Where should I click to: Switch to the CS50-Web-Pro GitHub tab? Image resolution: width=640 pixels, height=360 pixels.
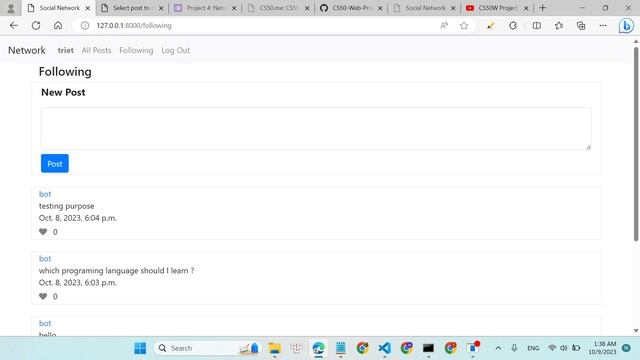[351, 8]
